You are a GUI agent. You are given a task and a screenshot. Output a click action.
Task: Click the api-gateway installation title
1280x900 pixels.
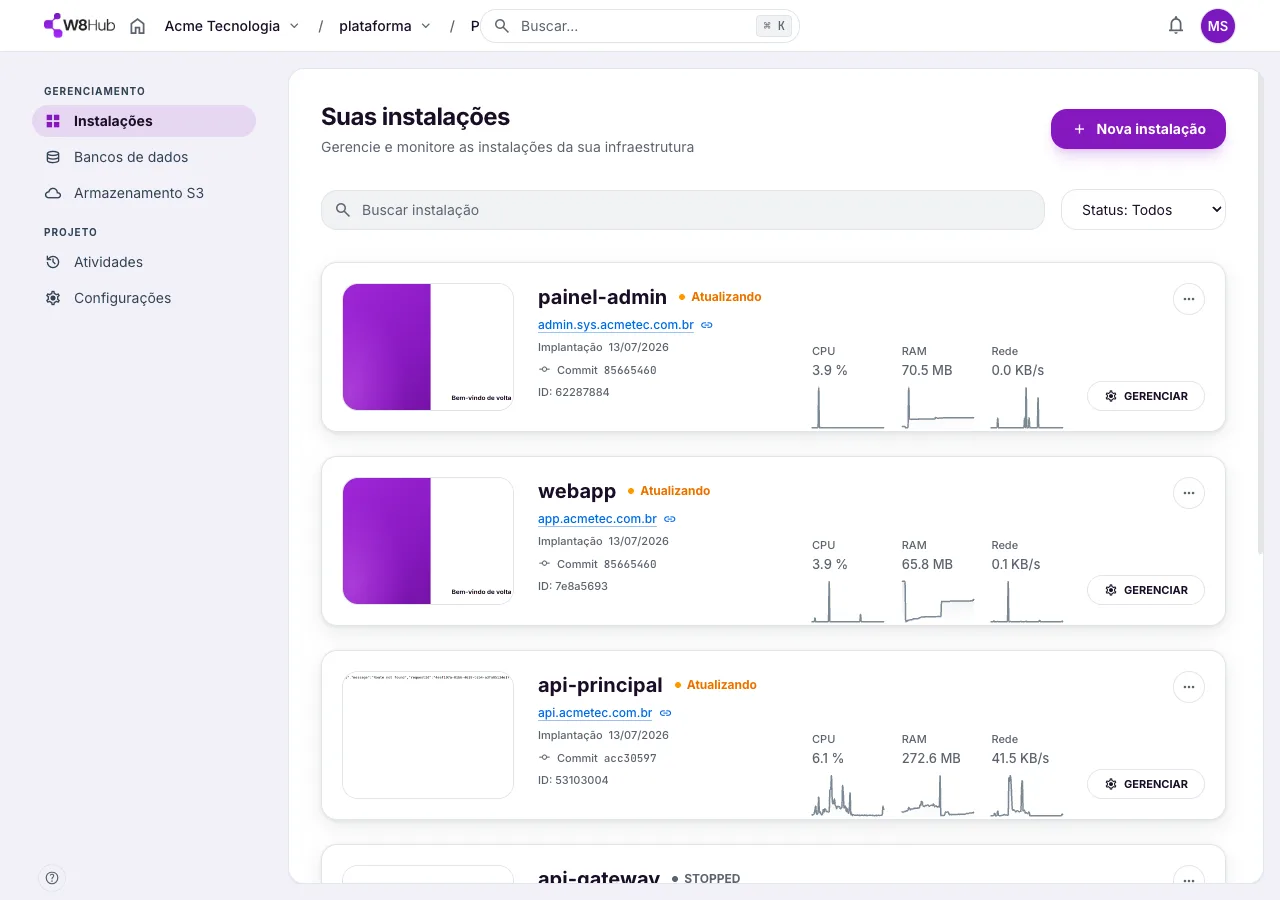tap(599, 877)
